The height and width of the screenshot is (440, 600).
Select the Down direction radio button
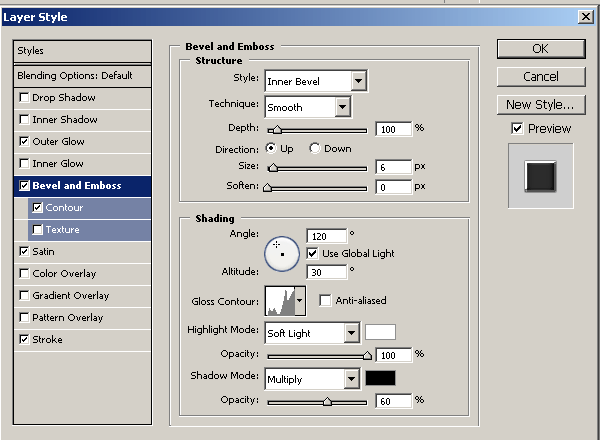click(315, 149)
